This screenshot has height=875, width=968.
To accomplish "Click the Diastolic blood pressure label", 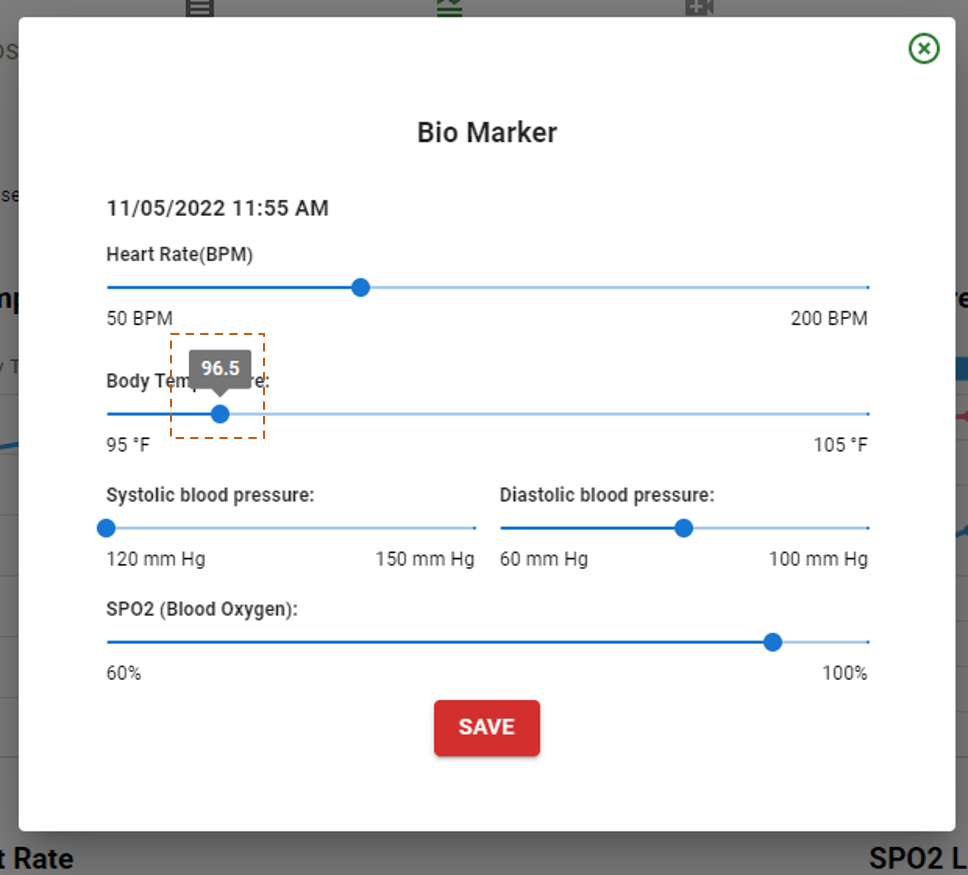I will pyautogui.click(x=607, y=495).
